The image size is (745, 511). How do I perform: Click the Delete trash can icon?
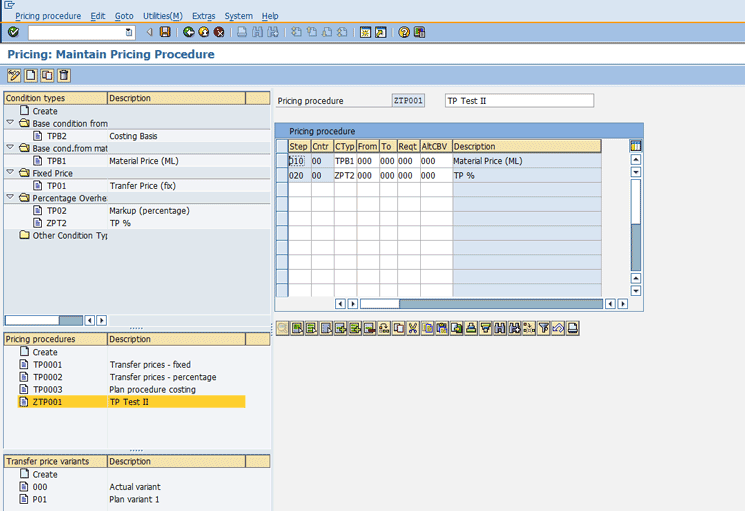(64, 75)
